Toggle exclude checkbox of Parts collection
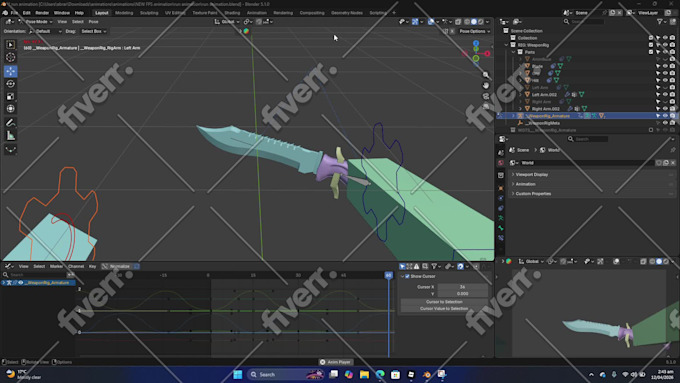The height and width of the screenshot is (383, 680). point(651,52)
